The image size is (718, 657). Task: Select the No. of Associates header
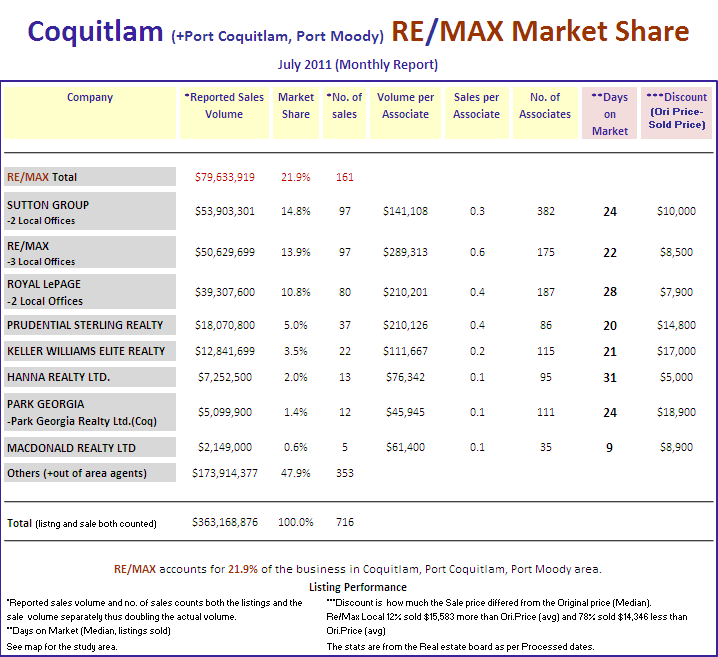(x=545, y=105)
